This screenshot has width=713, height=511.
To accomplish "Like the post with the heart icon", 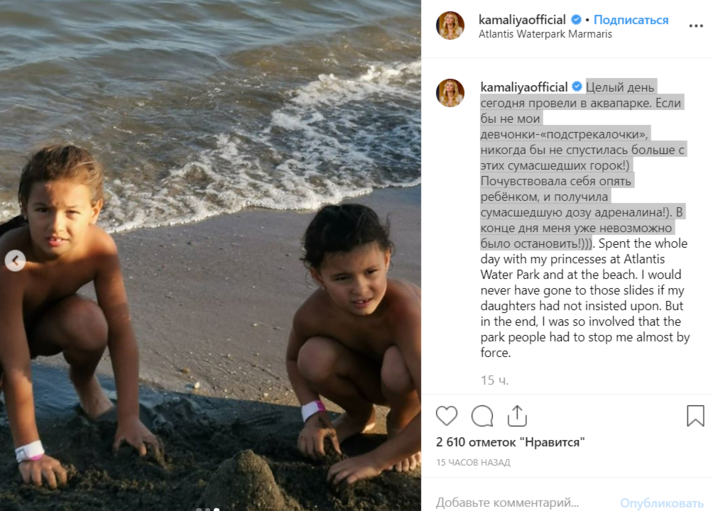I will point(447,415).
